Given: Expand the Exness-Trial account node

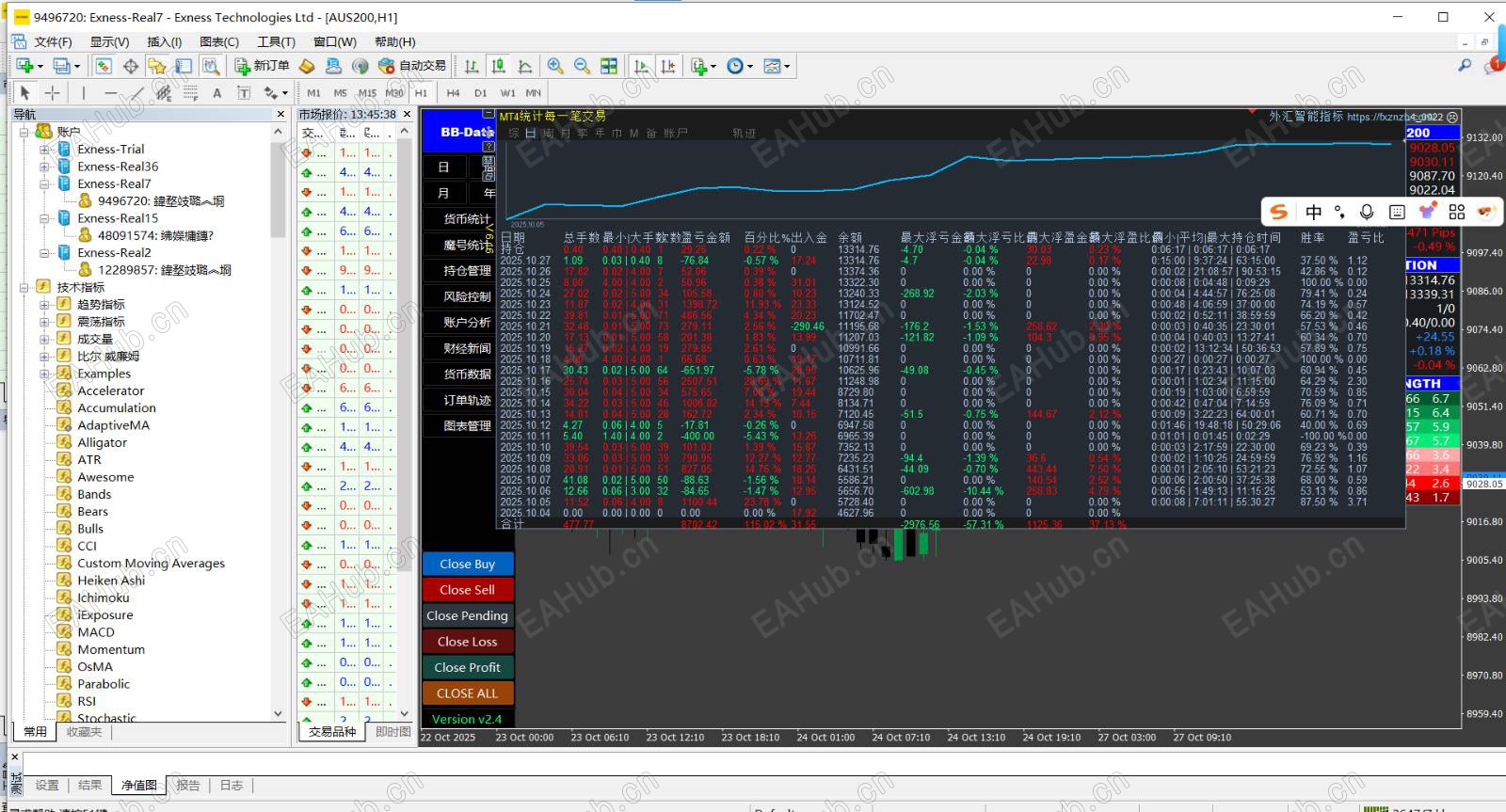Looking at the screenshot, I should (44, 150).
